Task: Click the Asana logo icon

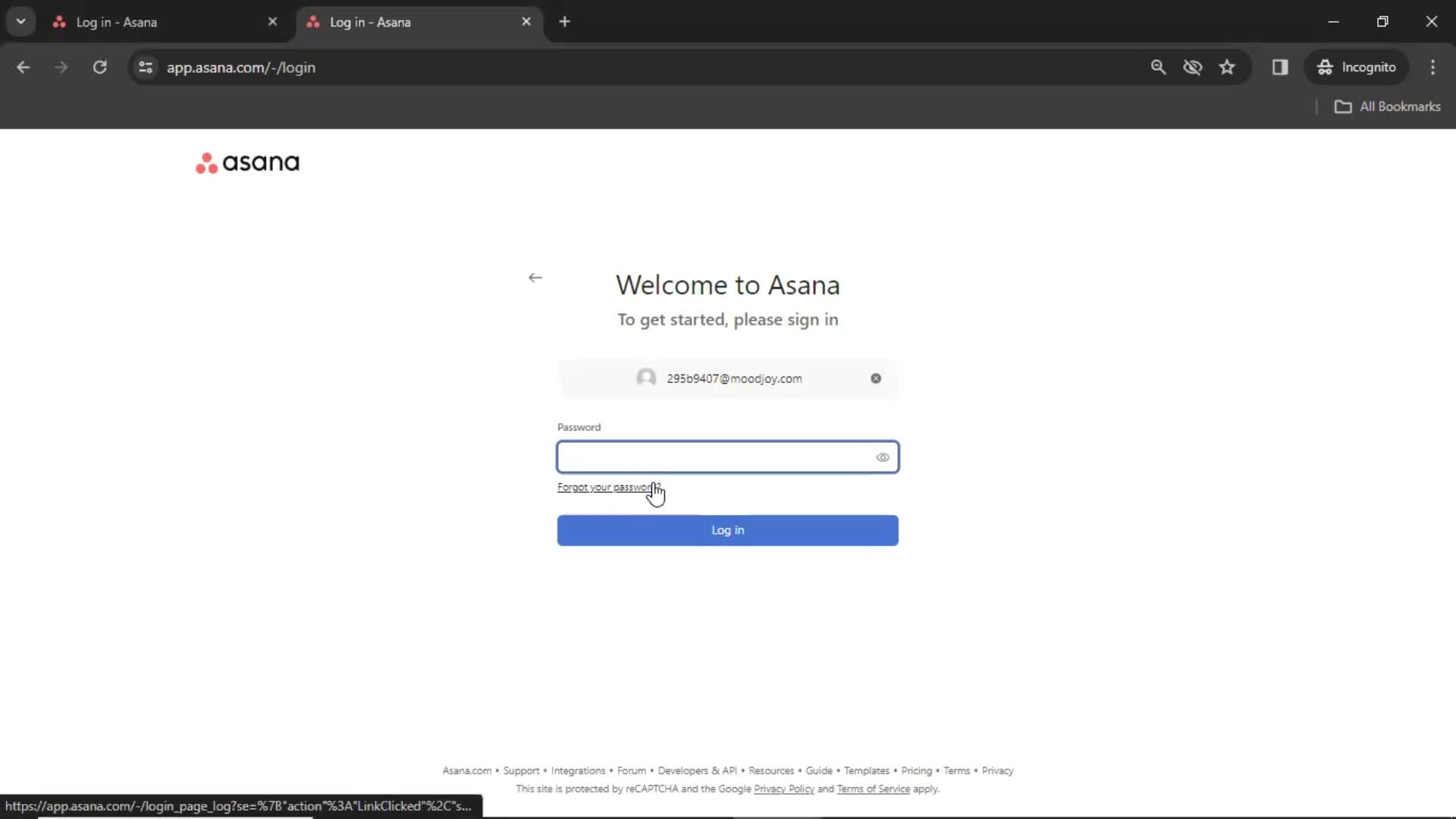Action: coord(205,163)
